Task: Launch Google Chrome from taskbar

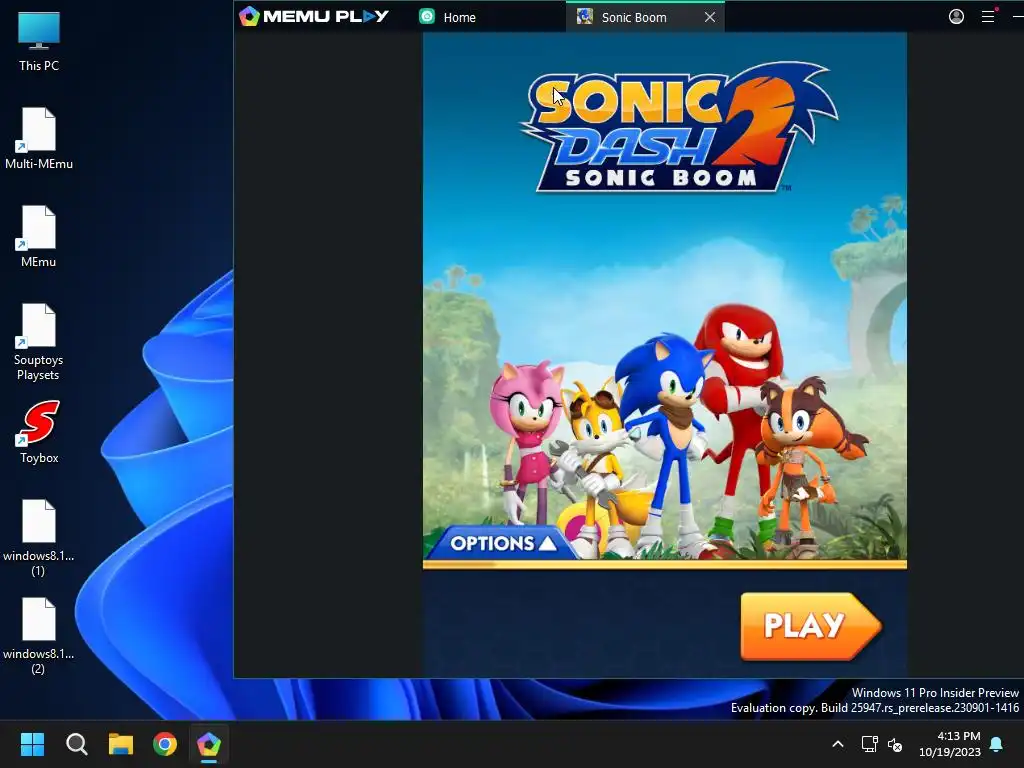Action: (165, 744)
